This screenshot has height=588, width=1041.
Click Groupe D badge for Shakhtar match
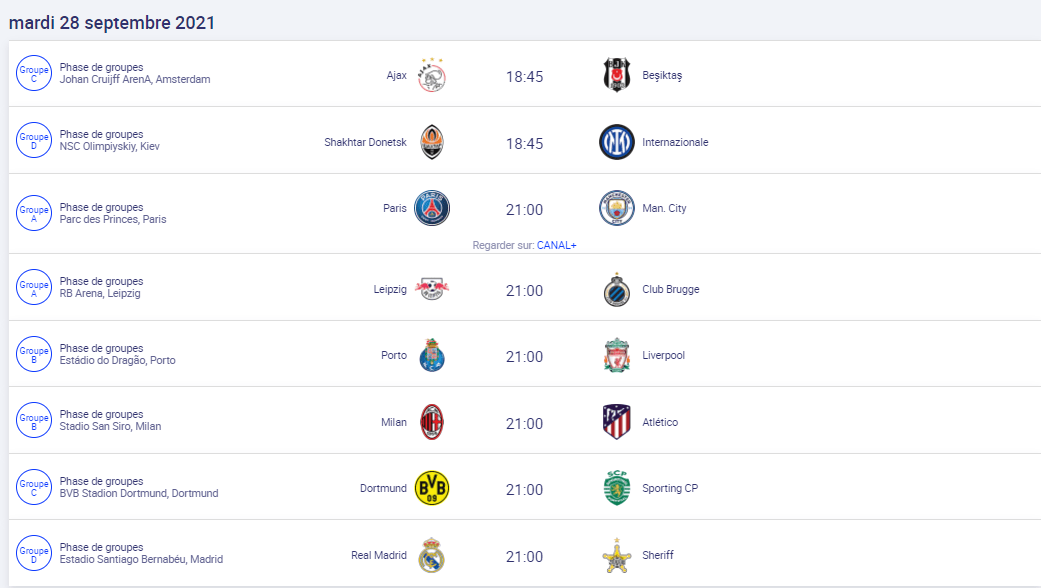tap(34, 141)
